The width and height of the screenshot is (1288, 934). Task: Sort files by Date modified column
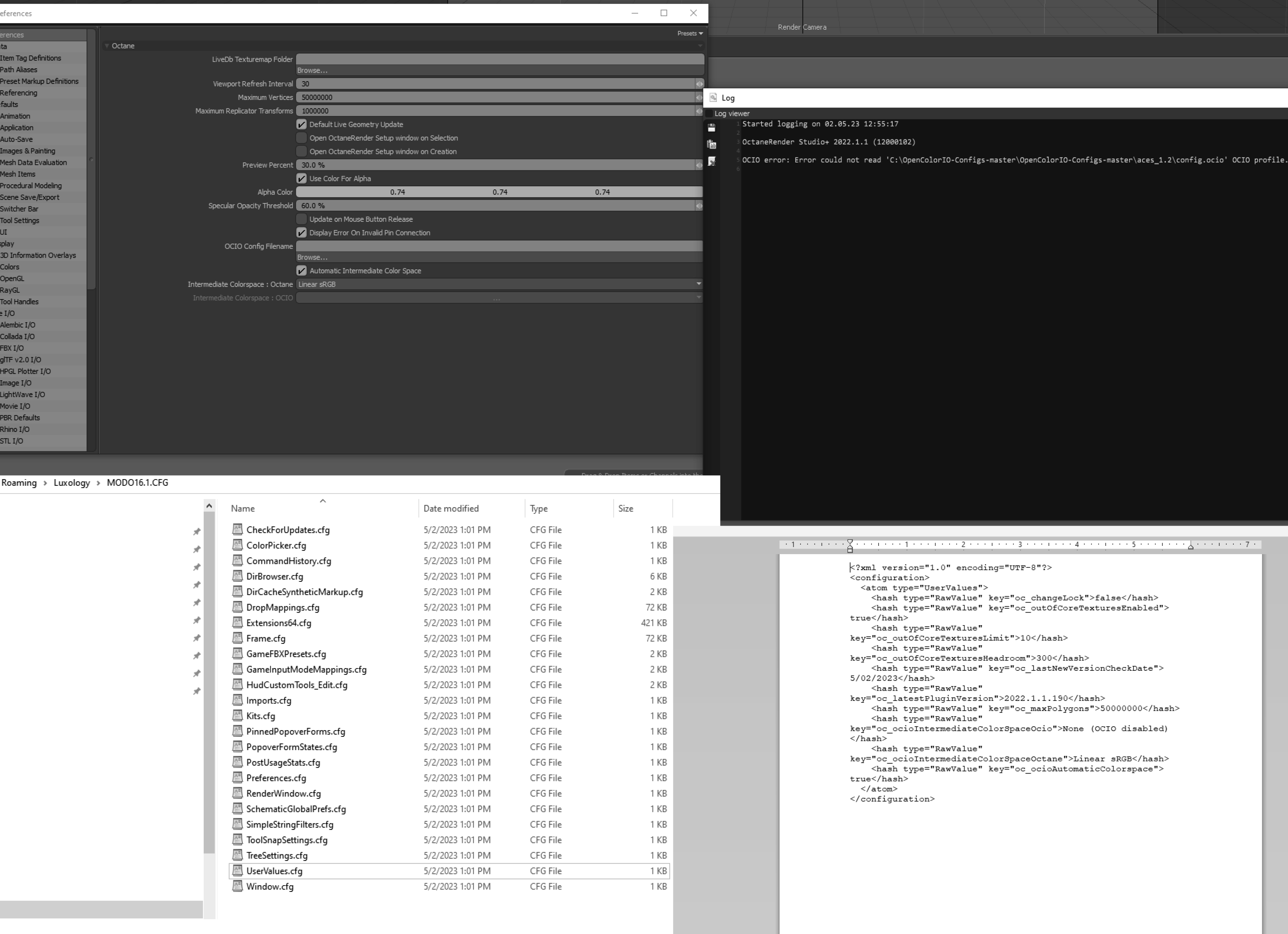451,508
